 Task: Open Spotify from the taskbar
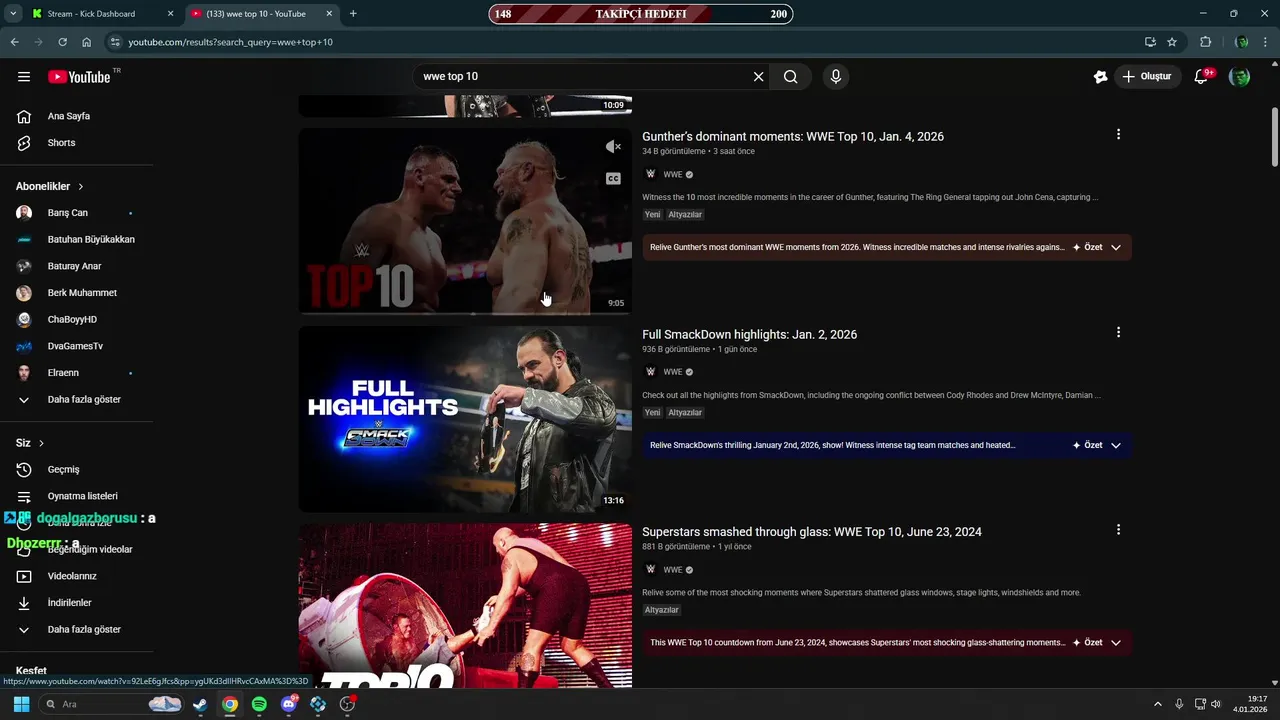(259, 704)
